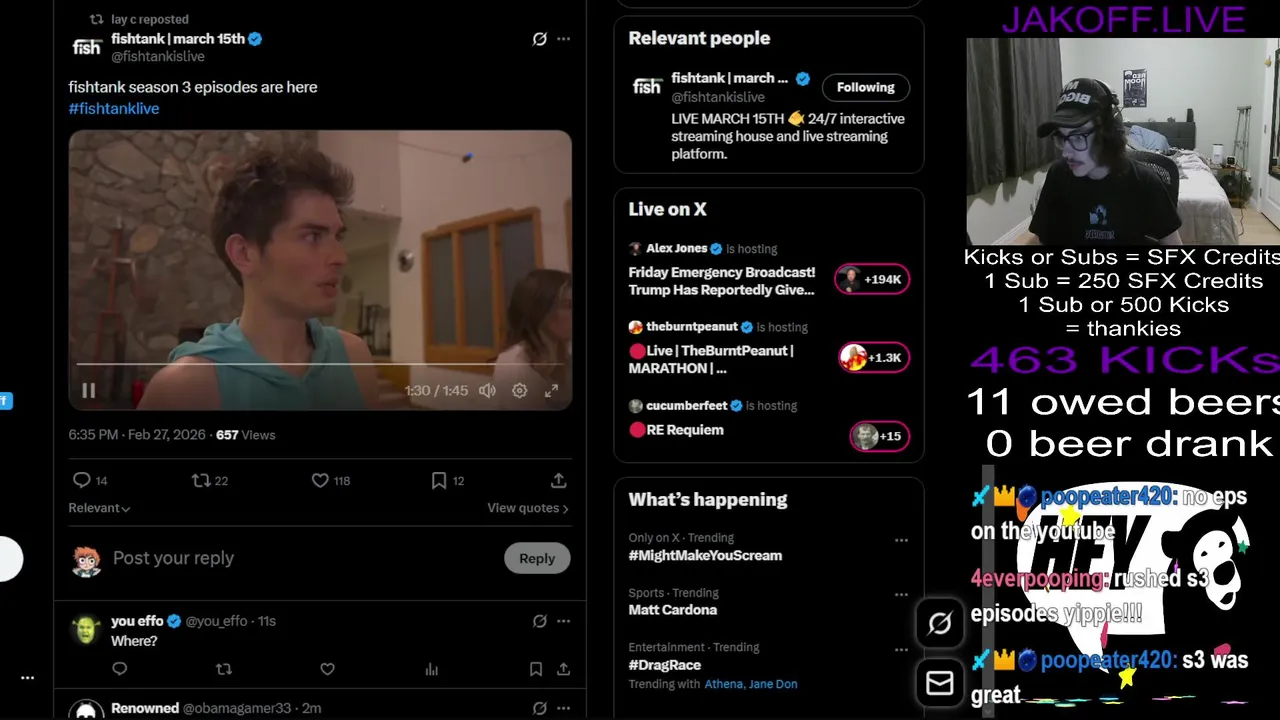This screenshot has height=720, width=1280.
Task: Repost you effo comment
Action: pyautogui.click(x=224, y=669)
